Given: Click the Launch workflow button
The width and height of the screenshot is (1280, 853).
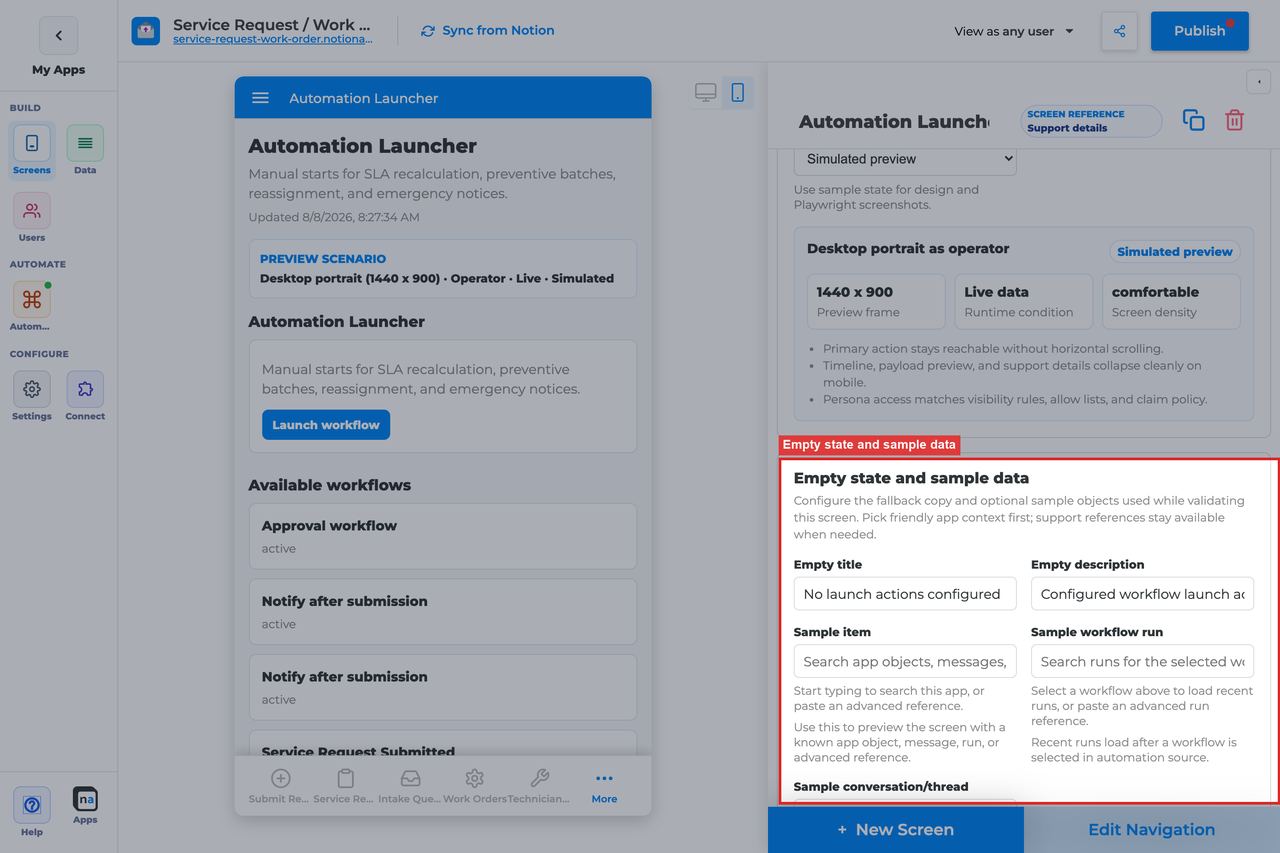Looking at the screenshot, I should pos(326,425).
